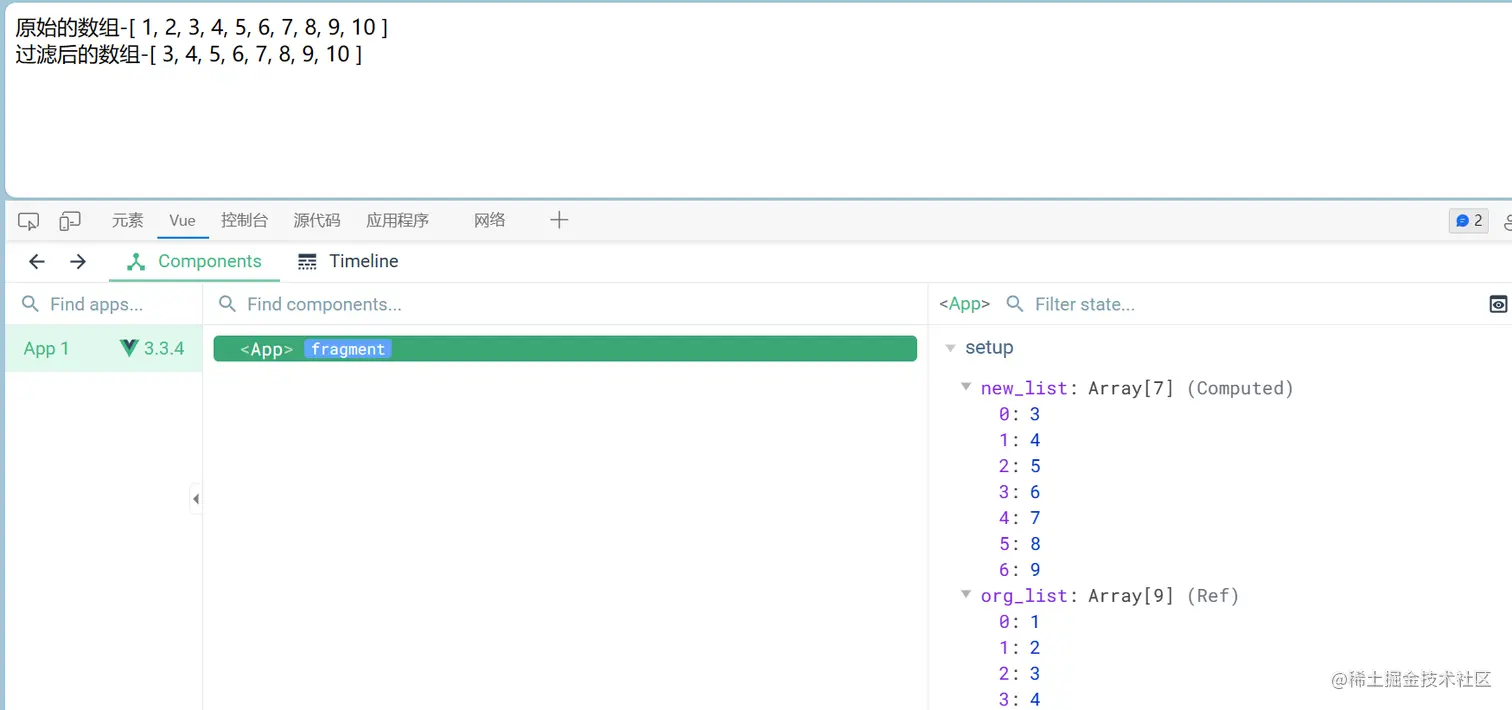
Task: Collapse the org_list array
Action: pos(966,594)
